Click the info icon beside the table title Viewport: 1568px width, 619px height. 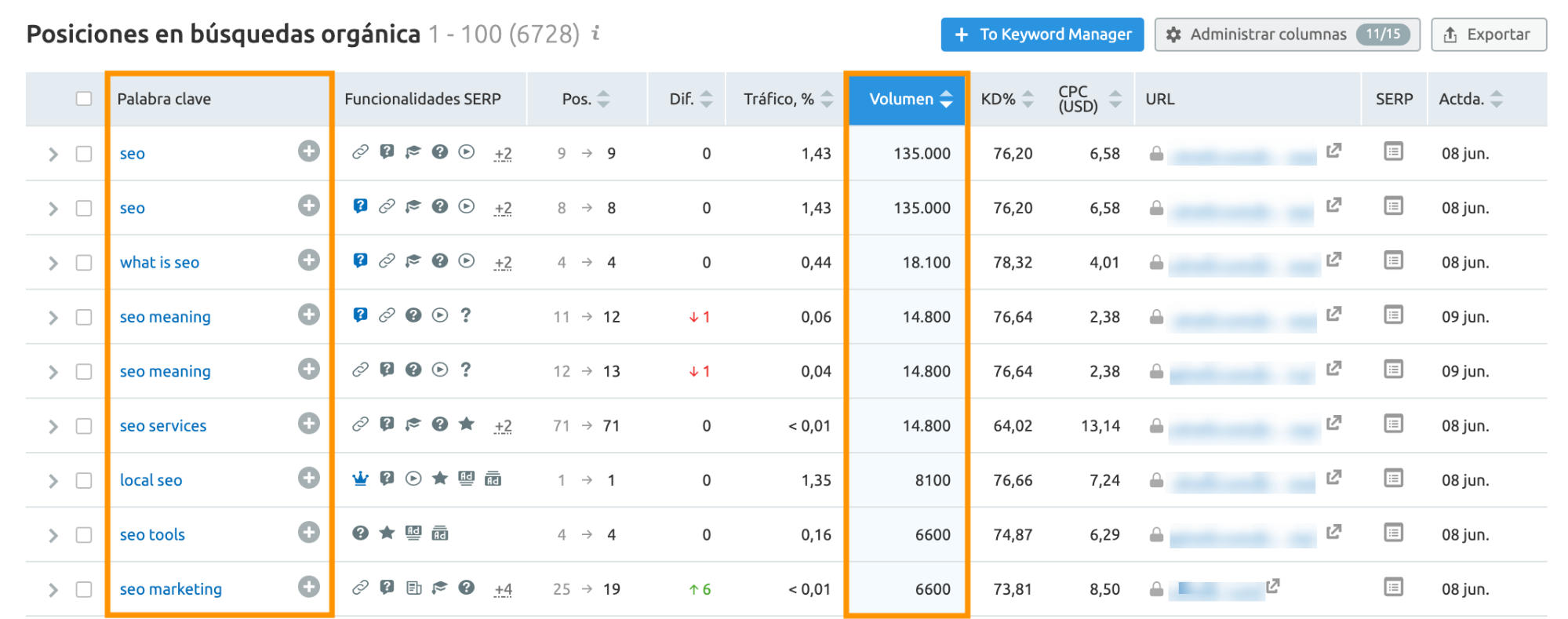pos(596,33)
